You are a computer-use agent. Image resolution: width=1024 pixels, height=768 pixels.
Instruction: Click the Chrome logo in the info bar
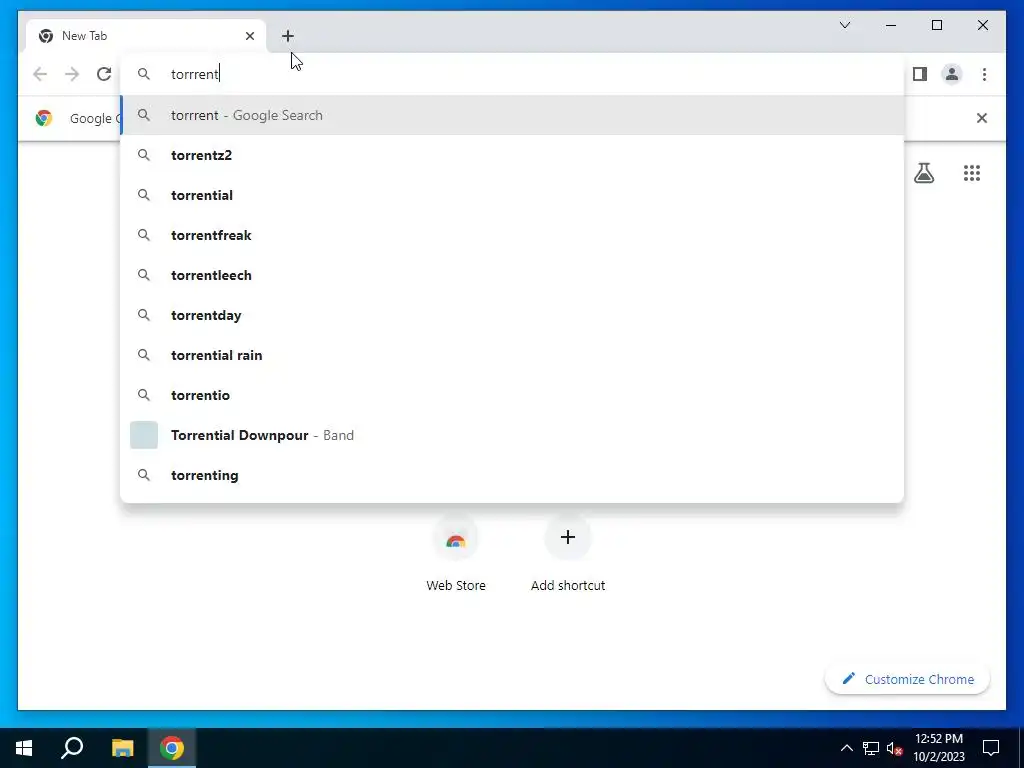[44, 118]
